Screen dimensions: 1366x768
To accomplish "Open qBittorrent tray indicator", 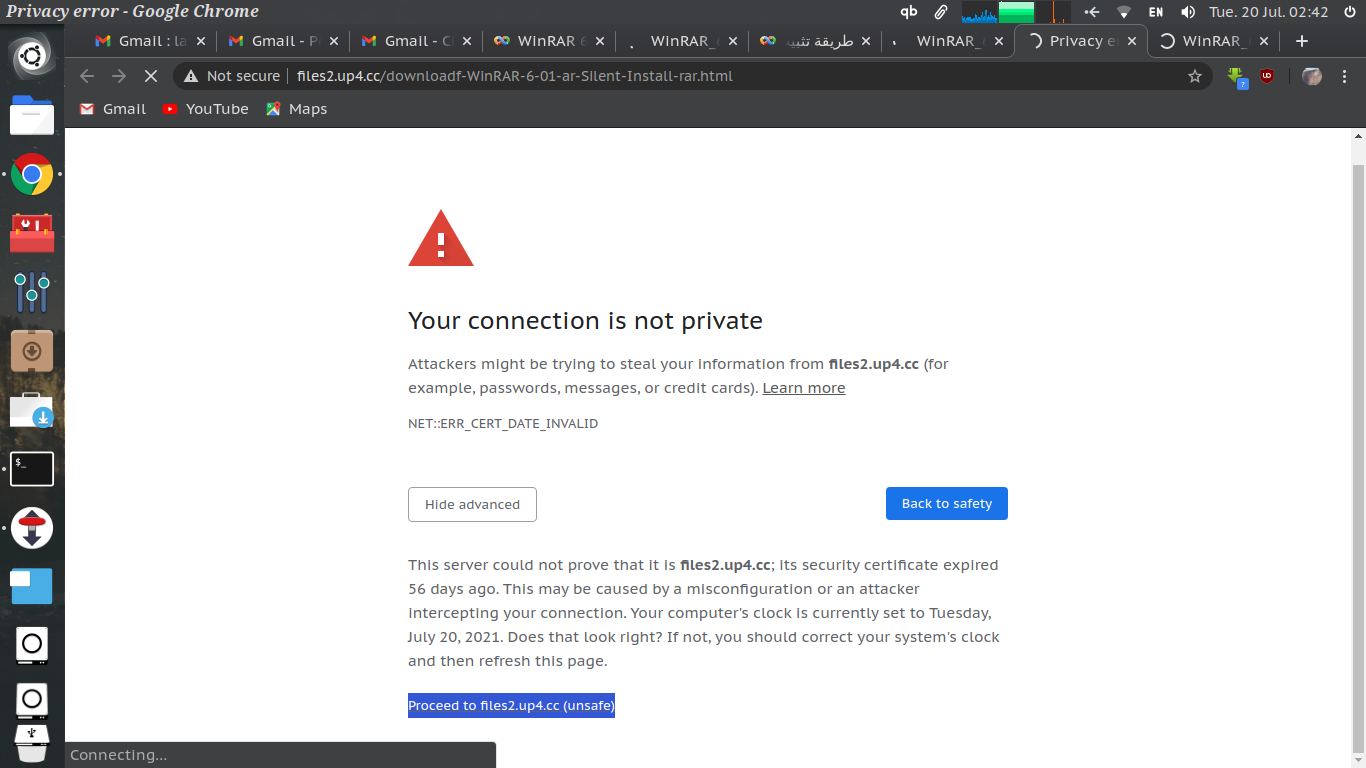I will (x=908, y=12).
